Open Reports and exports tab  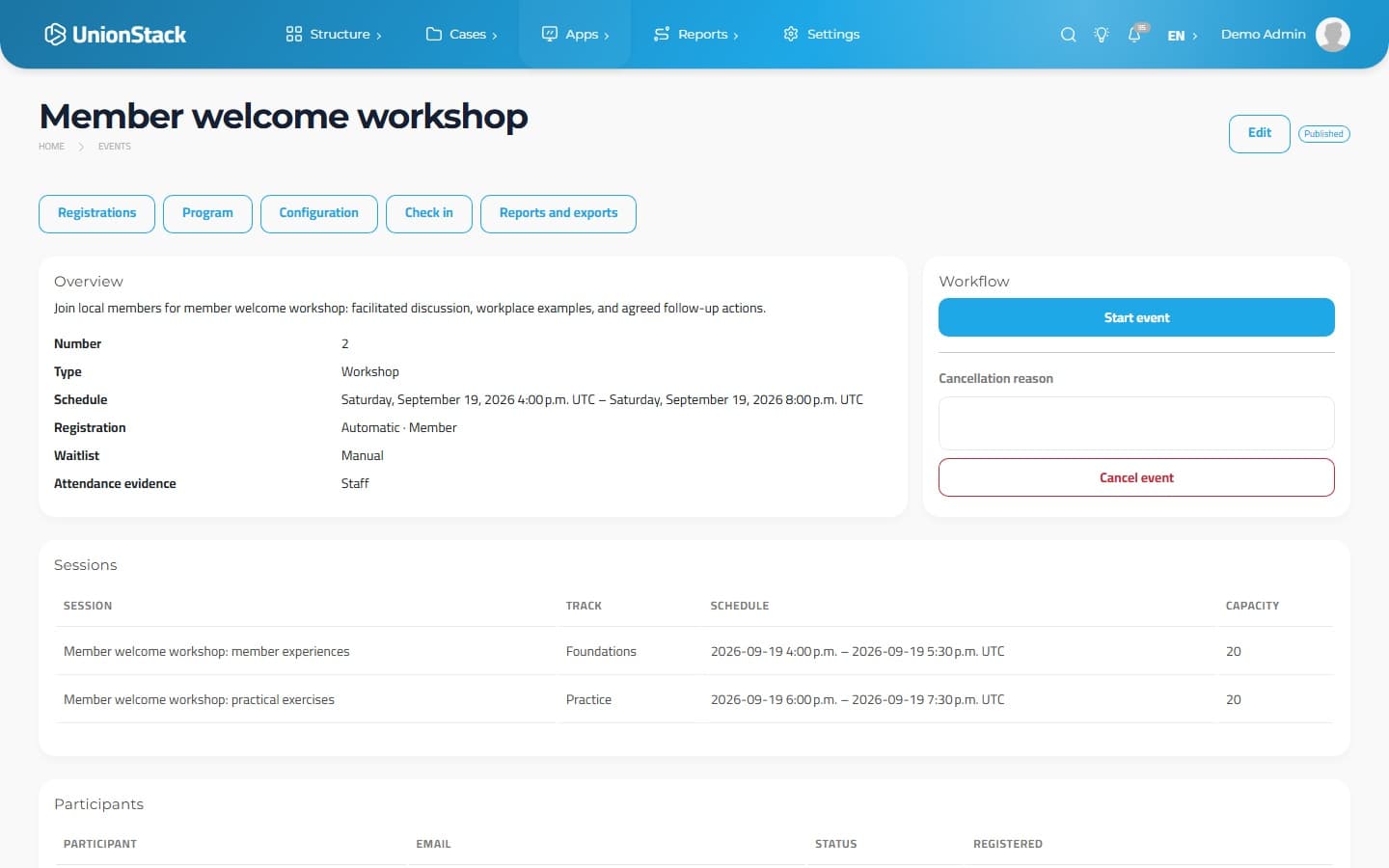[558, 213]
